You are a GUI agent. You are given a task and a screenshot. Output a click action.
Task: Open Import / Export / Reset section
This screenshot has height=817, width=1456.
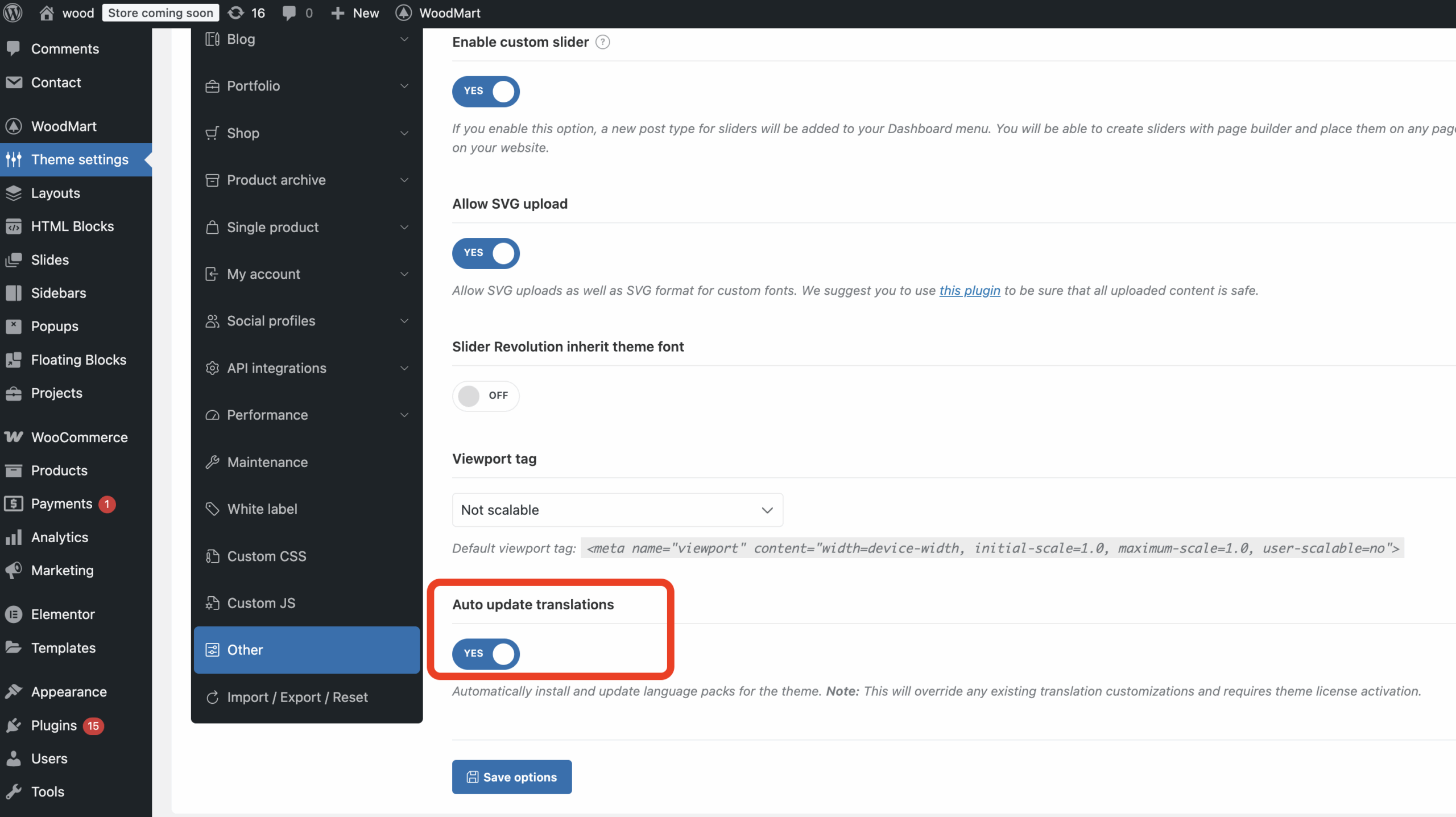pyautogui.click(x=297, y=697)
